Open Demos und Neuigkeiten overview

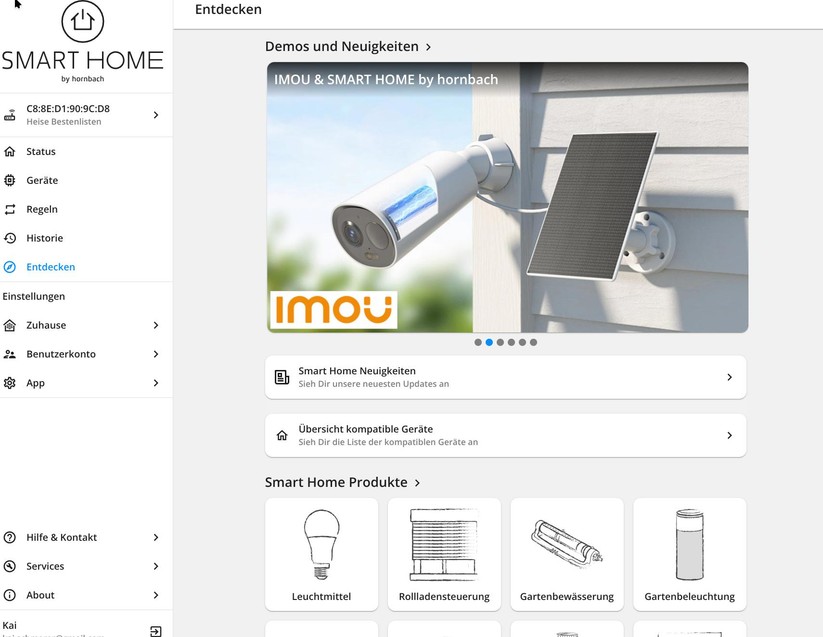click(344, 46)
